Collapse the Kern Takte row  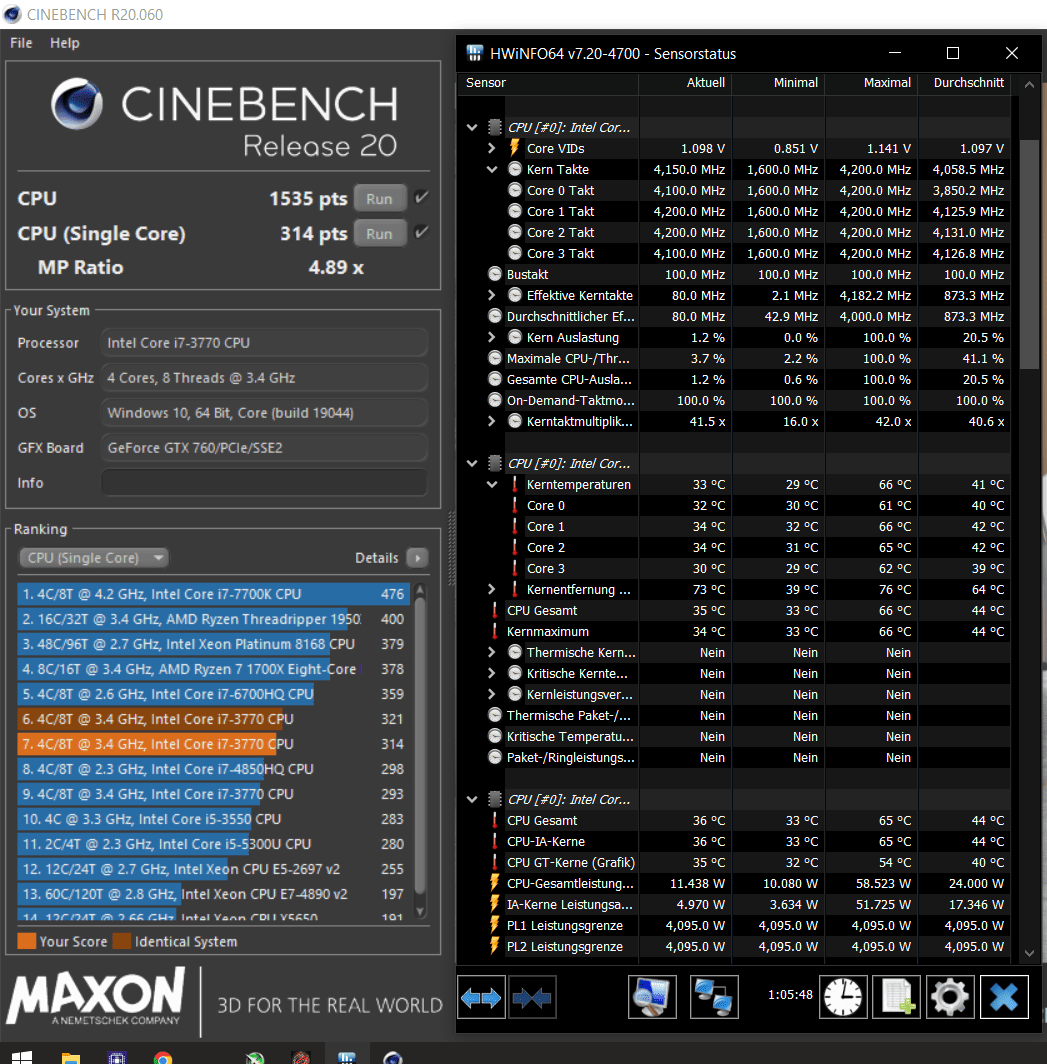pyautogui.click(x=492, y=169)
